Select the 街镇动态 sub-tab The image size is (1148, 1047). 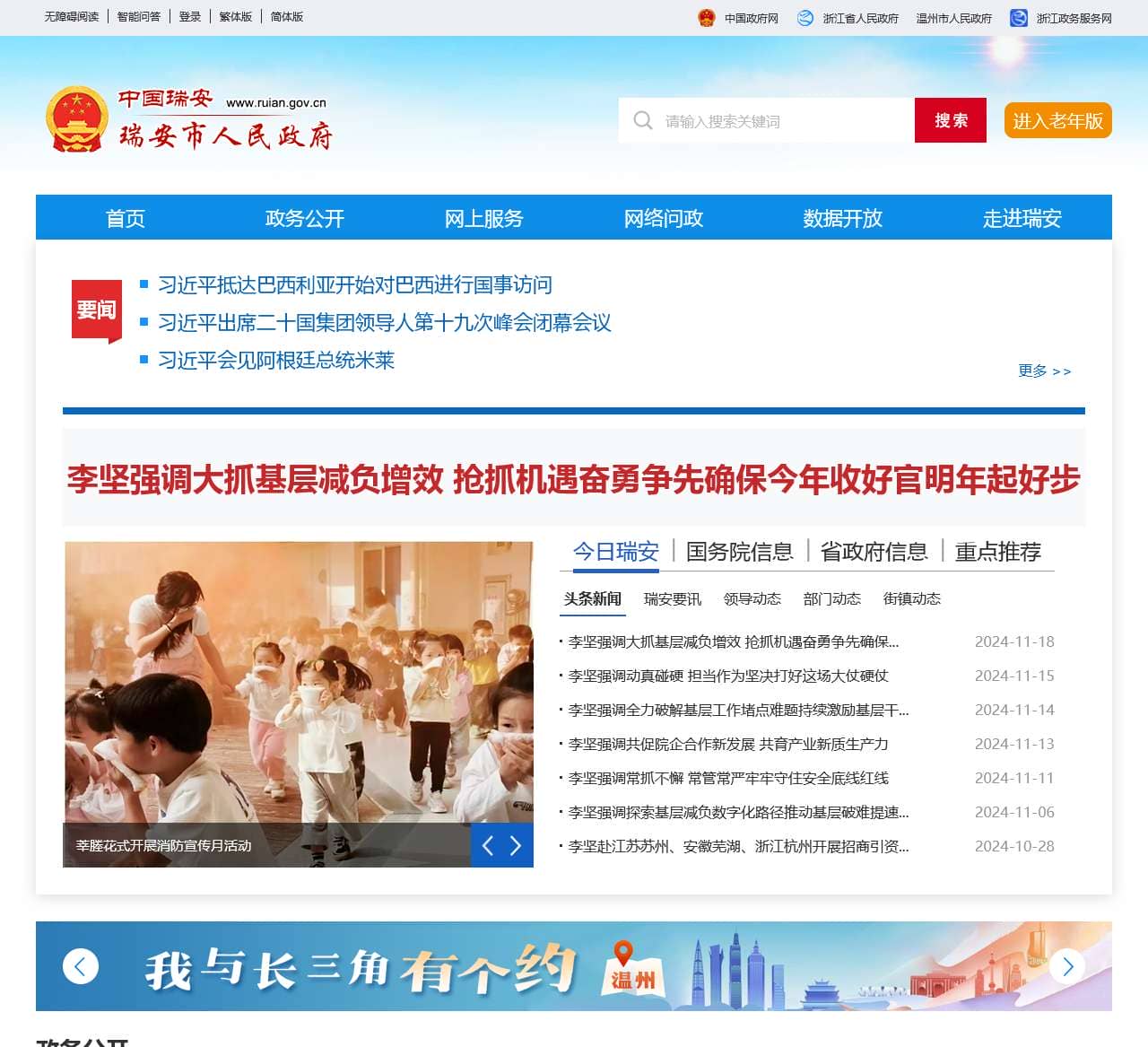pyautogui.click(x=912, y=598)
